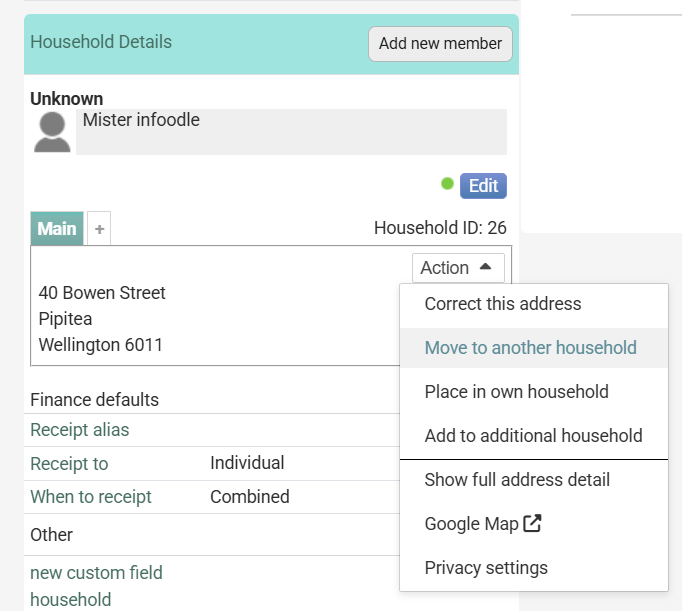Collapse the Action dropdown arrow

point(485,266)
